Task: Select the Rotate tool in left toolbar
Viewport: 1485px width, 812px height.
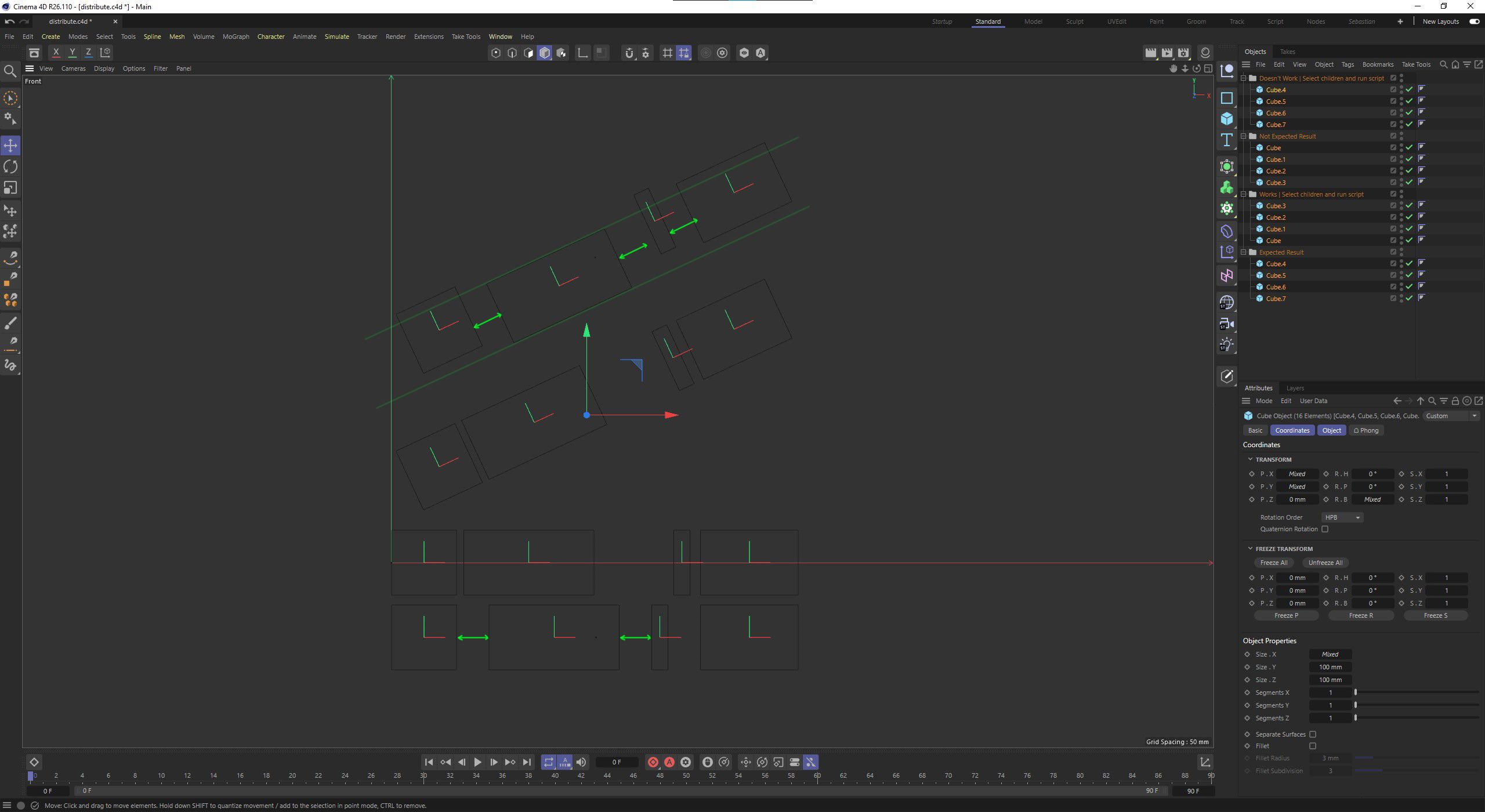Action: pos(10,167)
